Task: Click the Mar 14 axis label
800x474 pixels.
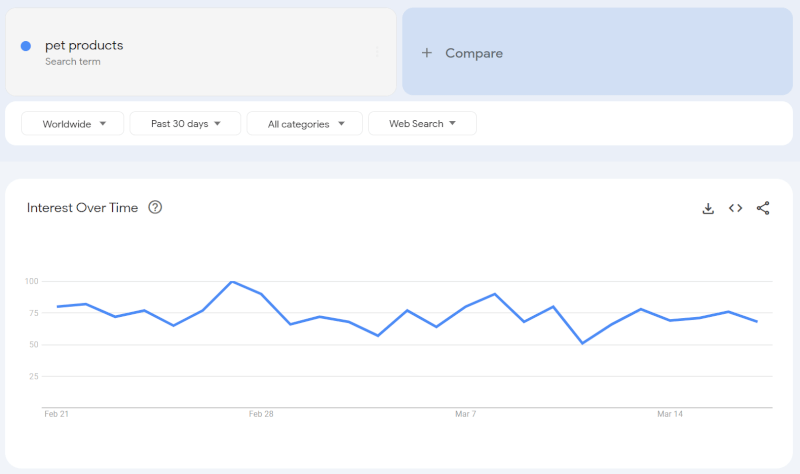Action: tap(669, 414)
